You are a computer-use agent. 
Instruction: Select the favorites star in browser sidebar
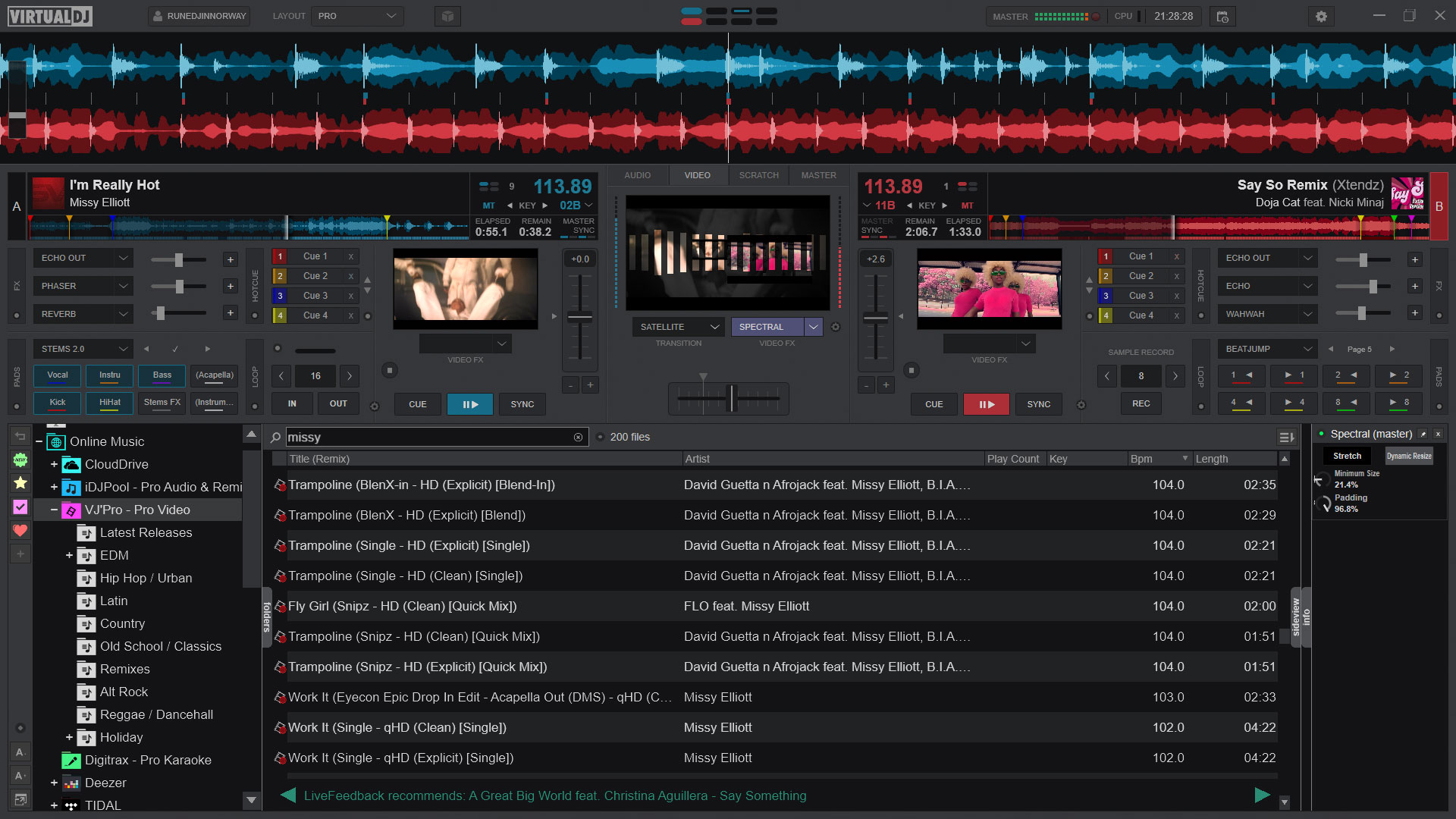click(x=20, y=483)
